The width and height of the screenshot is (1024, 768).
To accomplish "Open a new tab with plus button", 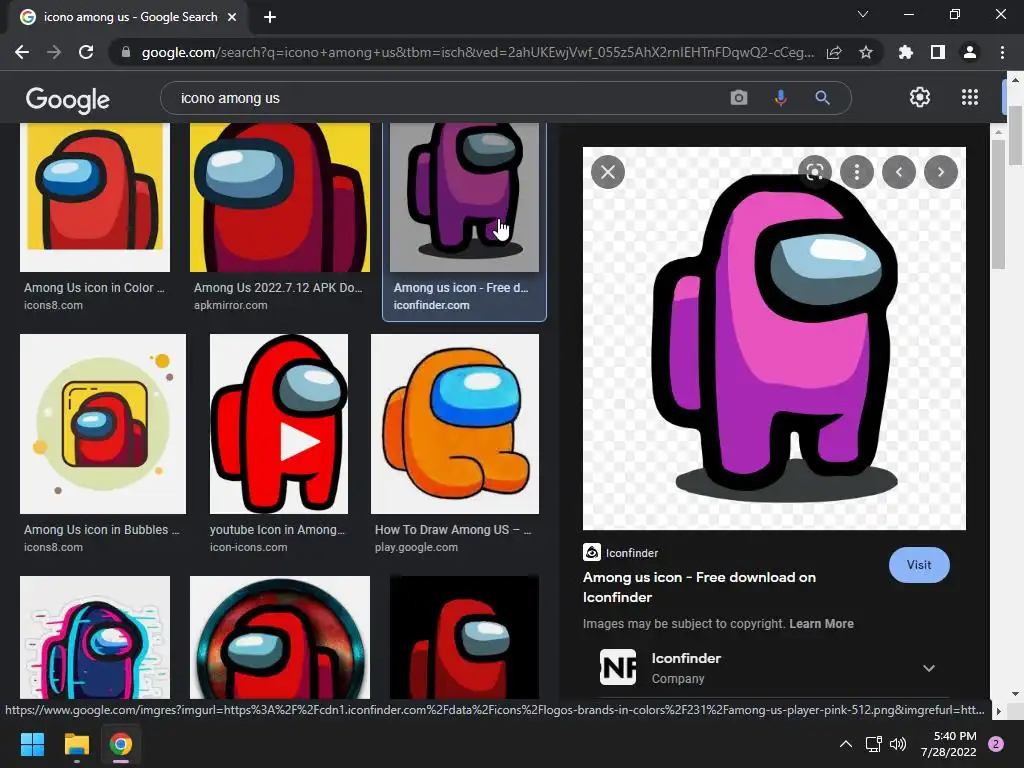I will tap(270, 17).
